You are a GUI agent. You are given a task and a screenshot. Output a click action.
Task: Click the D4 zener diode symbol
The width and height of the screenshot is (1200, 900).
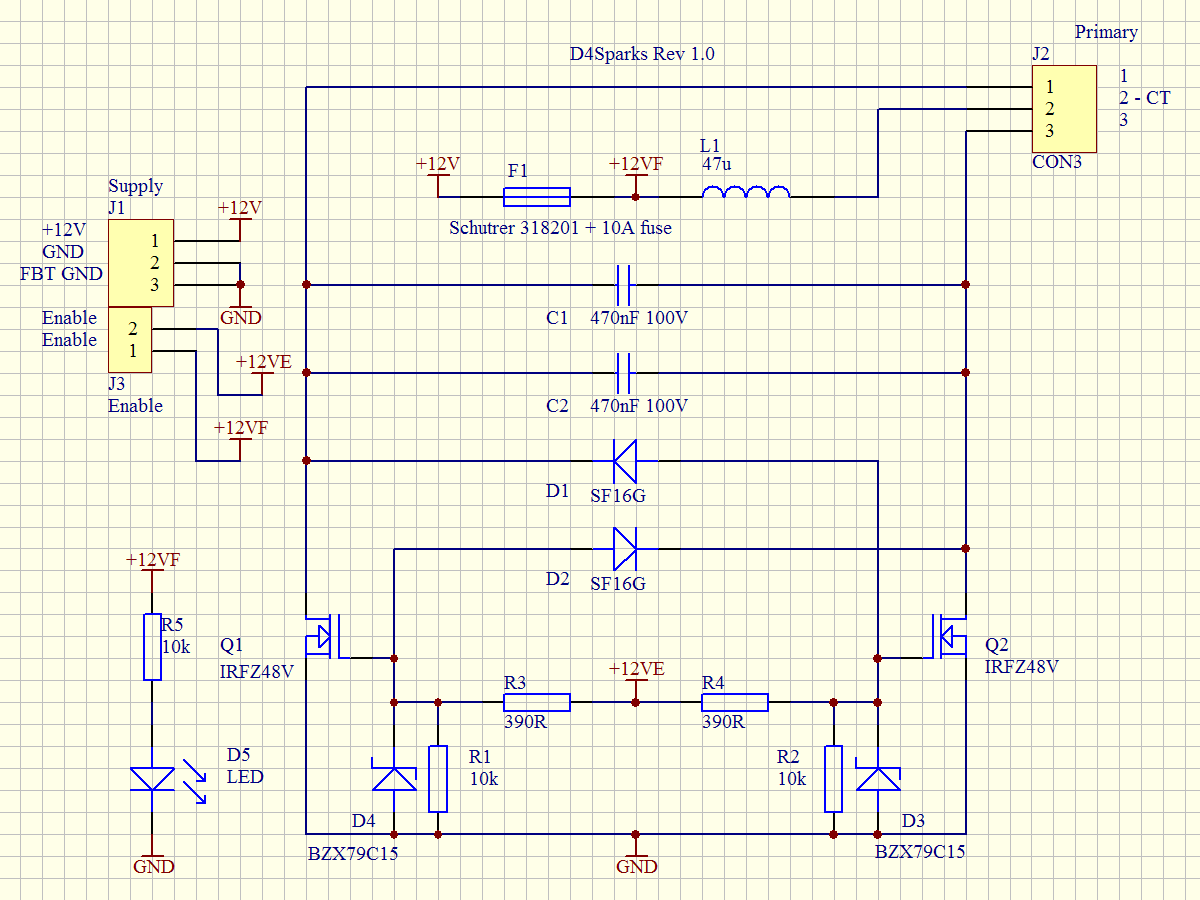pyautogui.click(x=394, y=778)
